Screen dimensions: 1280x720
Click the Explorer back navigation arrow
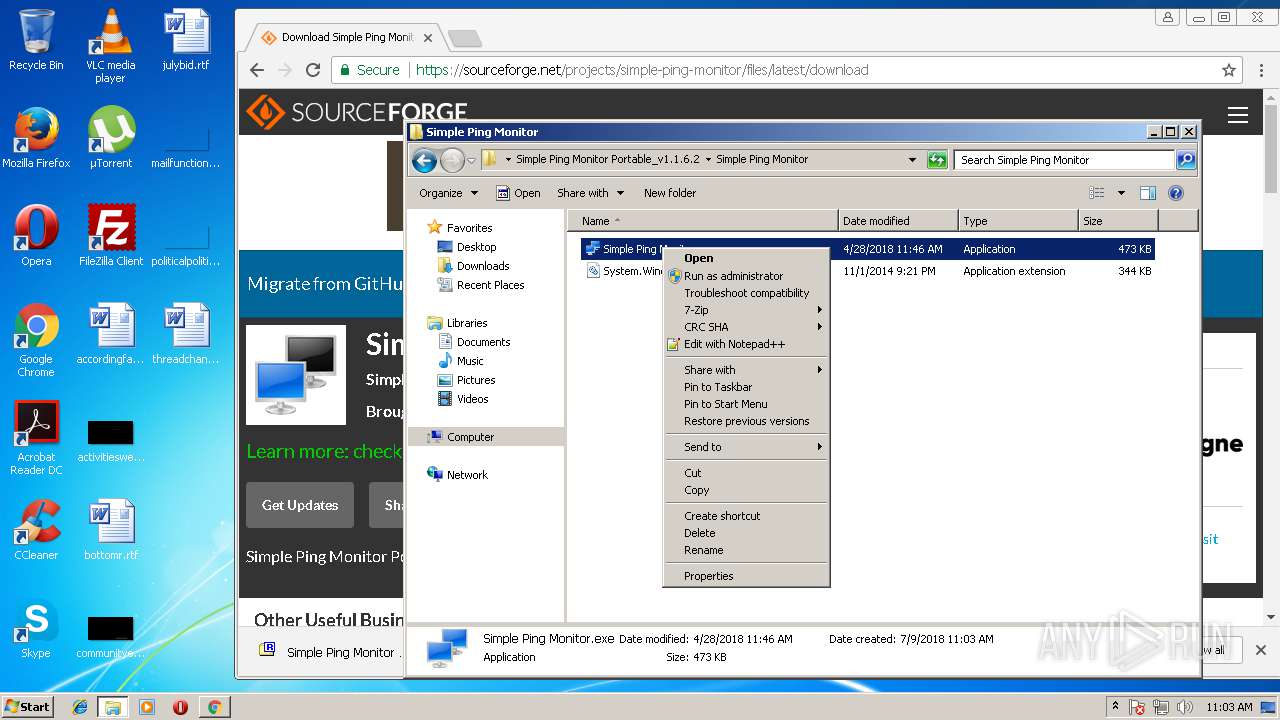pyautogui.click(x=424, y=160)
